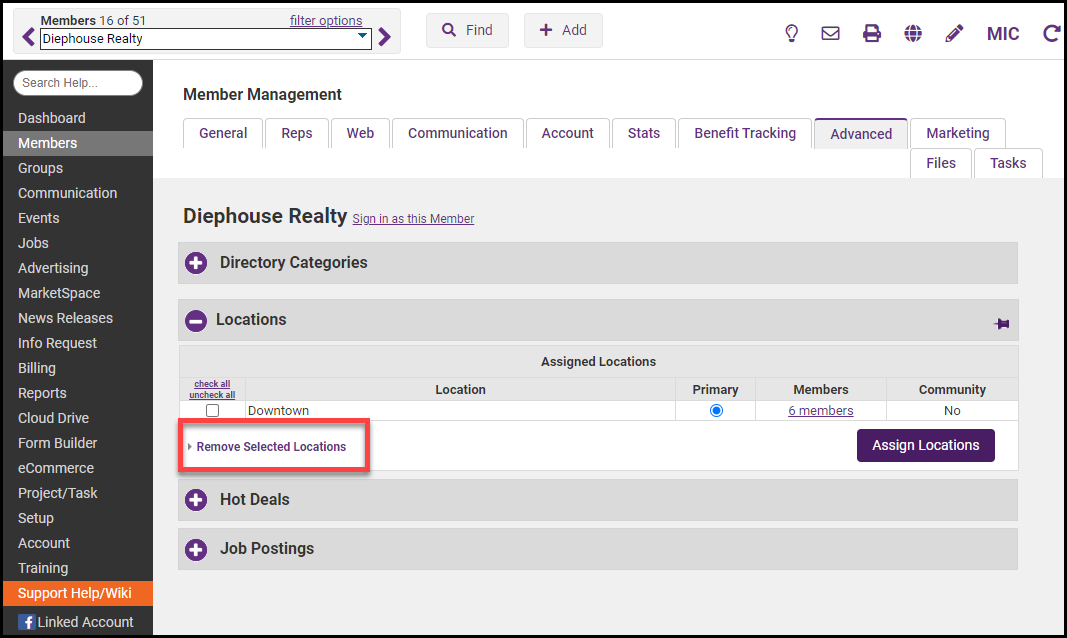Click the Search Help input field
The image size is (1067, 638).
tap(78, 83)
